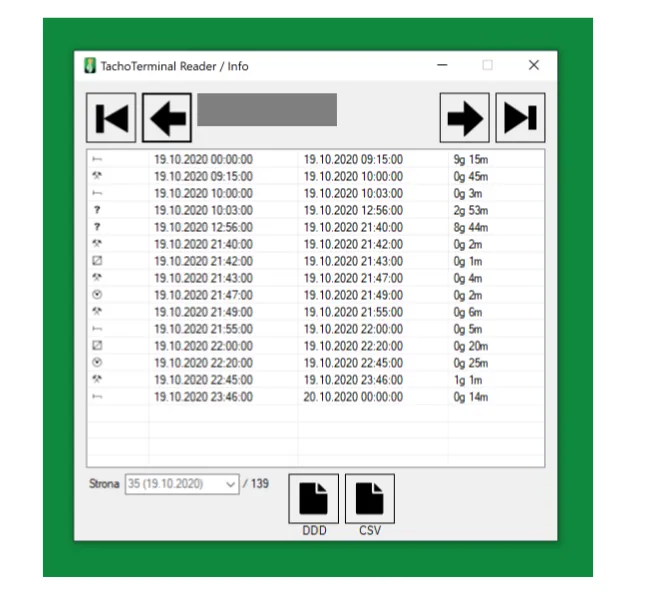The width and height of the screenshot is (655, 616).
Task: Jump to the last page button
Action: pyautogui.click(x=520, y=118)
